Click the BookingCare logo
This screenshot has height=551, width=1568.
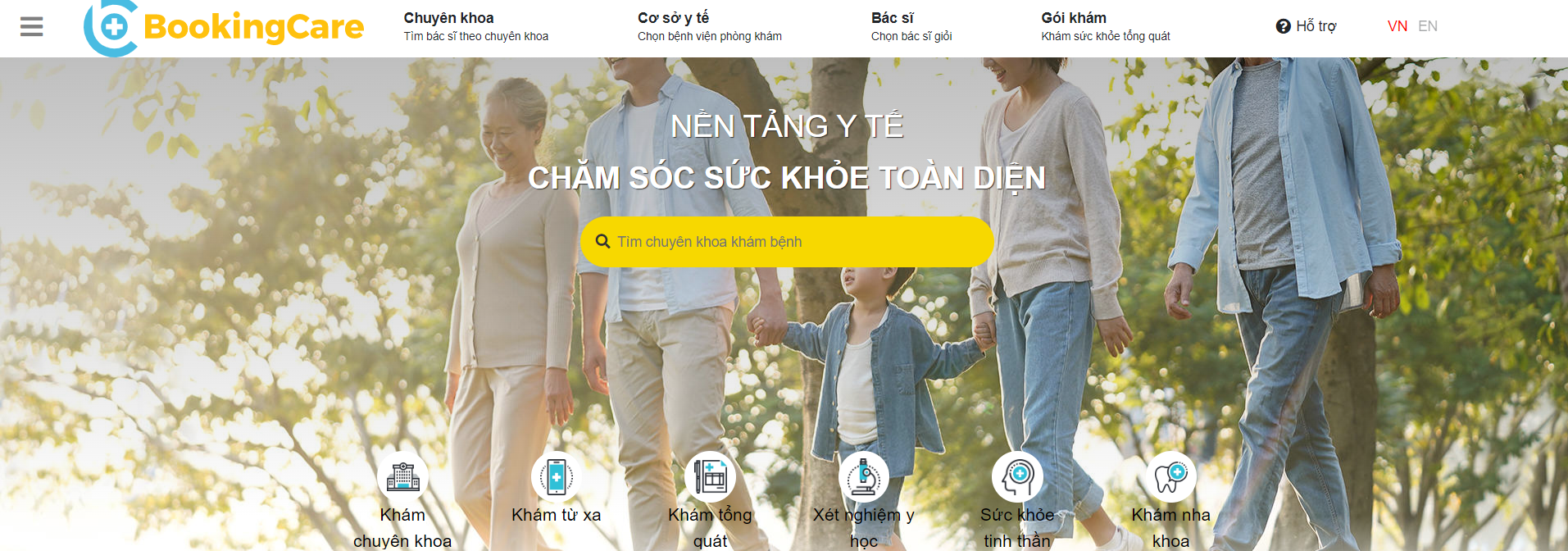[x=224, y=28]
